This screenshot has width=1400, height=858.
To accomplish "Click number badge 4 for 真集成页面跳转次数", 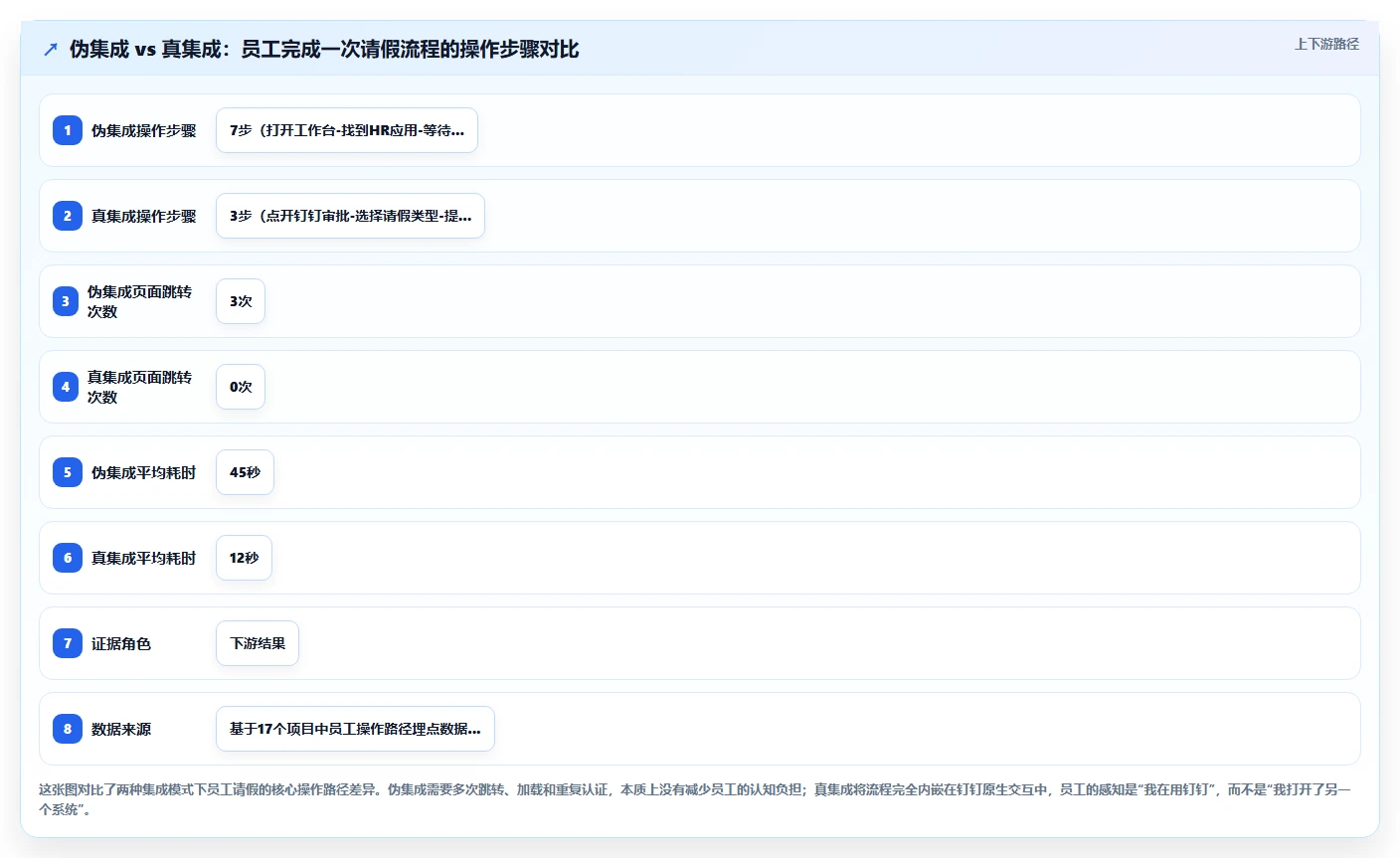I will tap(66, 387).
